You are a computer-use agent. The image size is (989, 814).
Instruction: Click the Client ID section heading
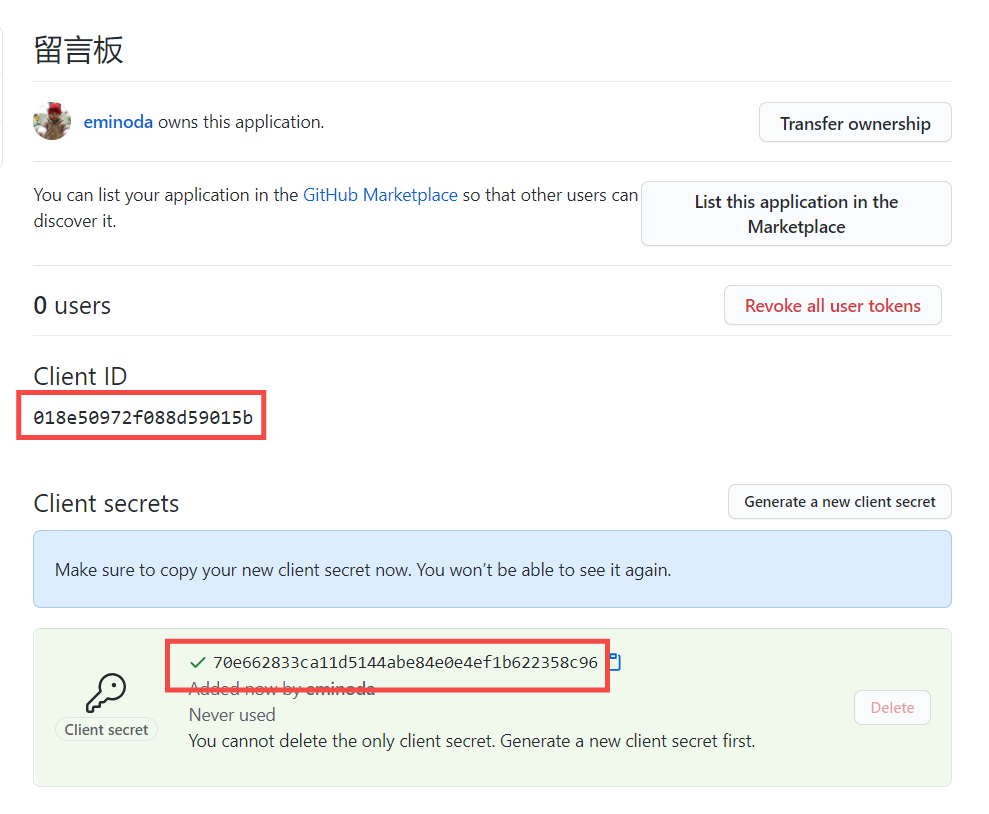click(x=80, y=376)
